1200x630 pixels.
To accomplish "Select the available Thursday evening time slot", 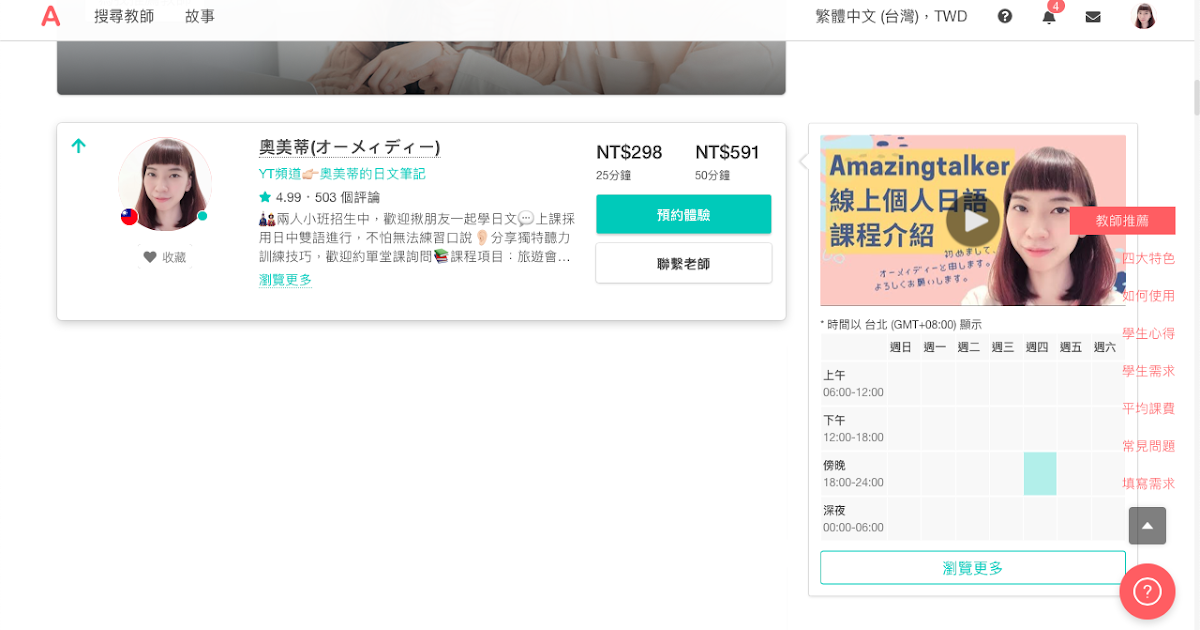I will pos(1040,473).
